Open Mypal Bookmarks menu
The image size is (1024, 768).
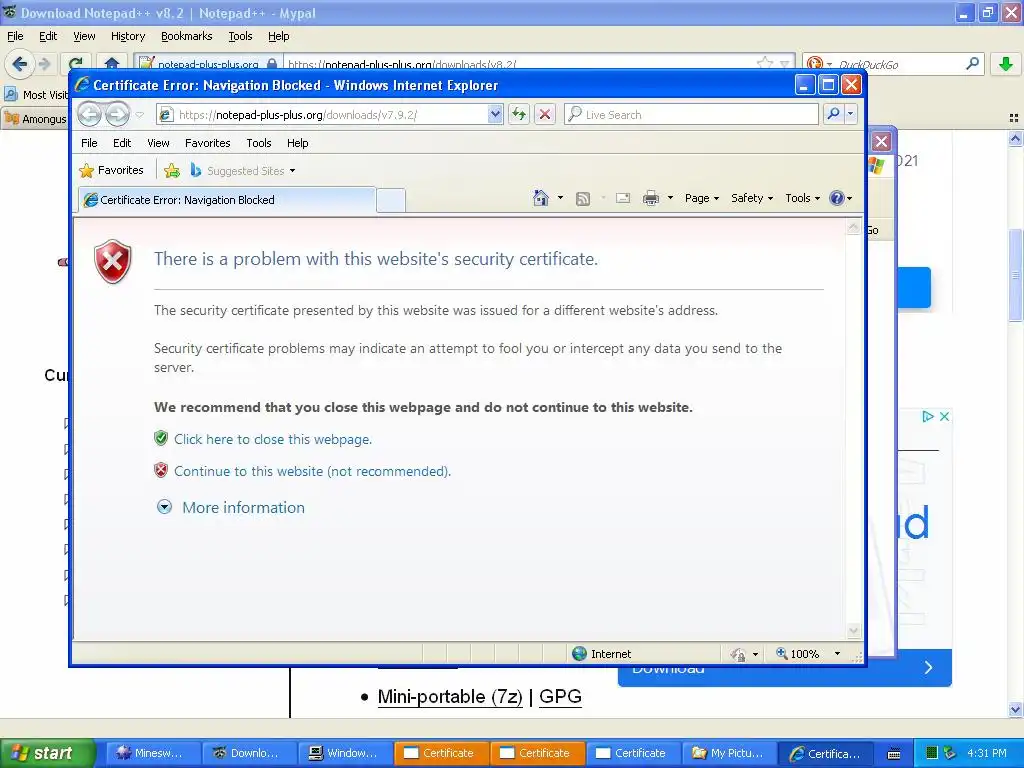(186, 36)
